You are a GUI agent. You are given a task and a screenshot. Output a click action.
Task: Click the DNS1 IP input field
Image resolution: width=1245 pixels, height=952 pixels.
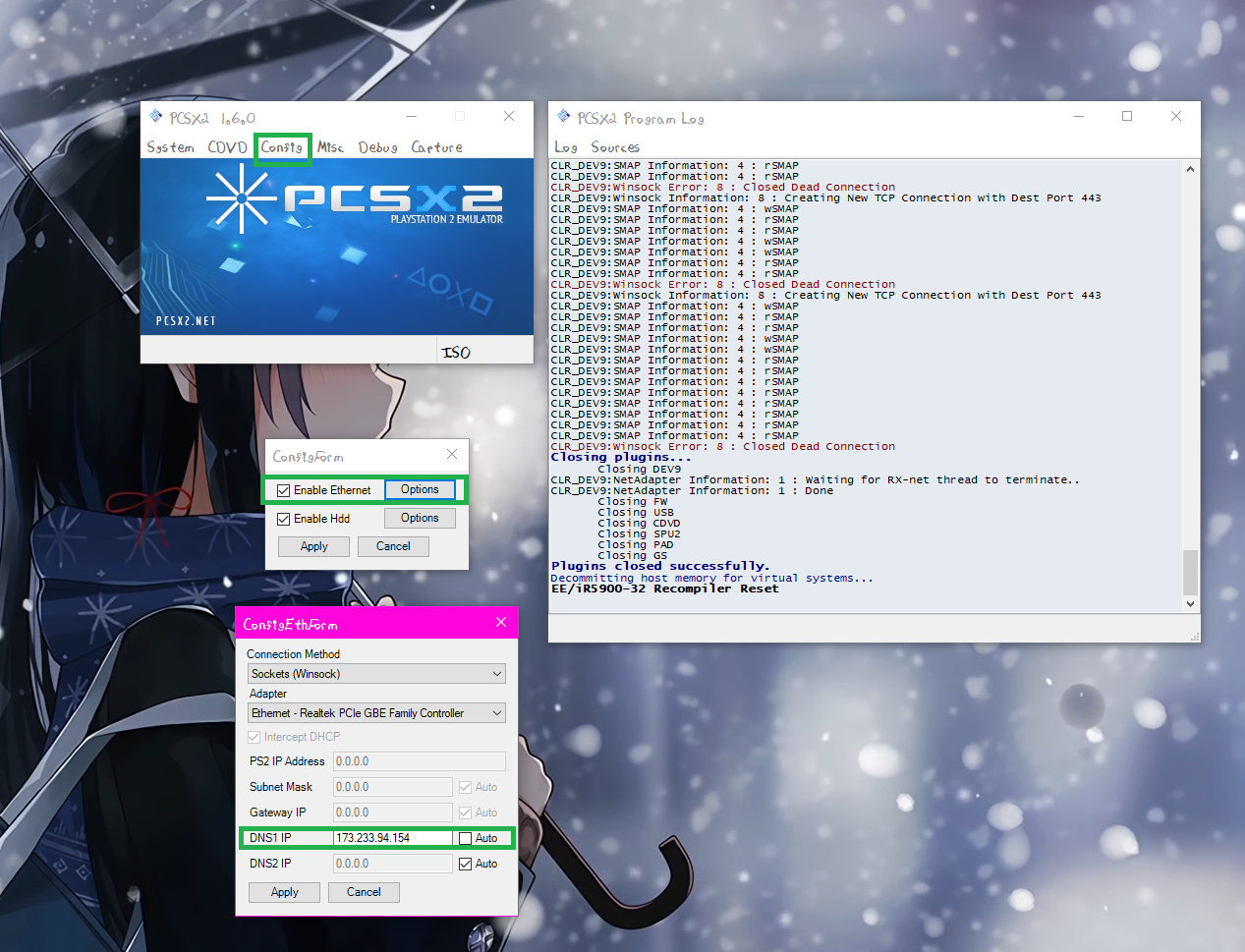coord(393,838)
